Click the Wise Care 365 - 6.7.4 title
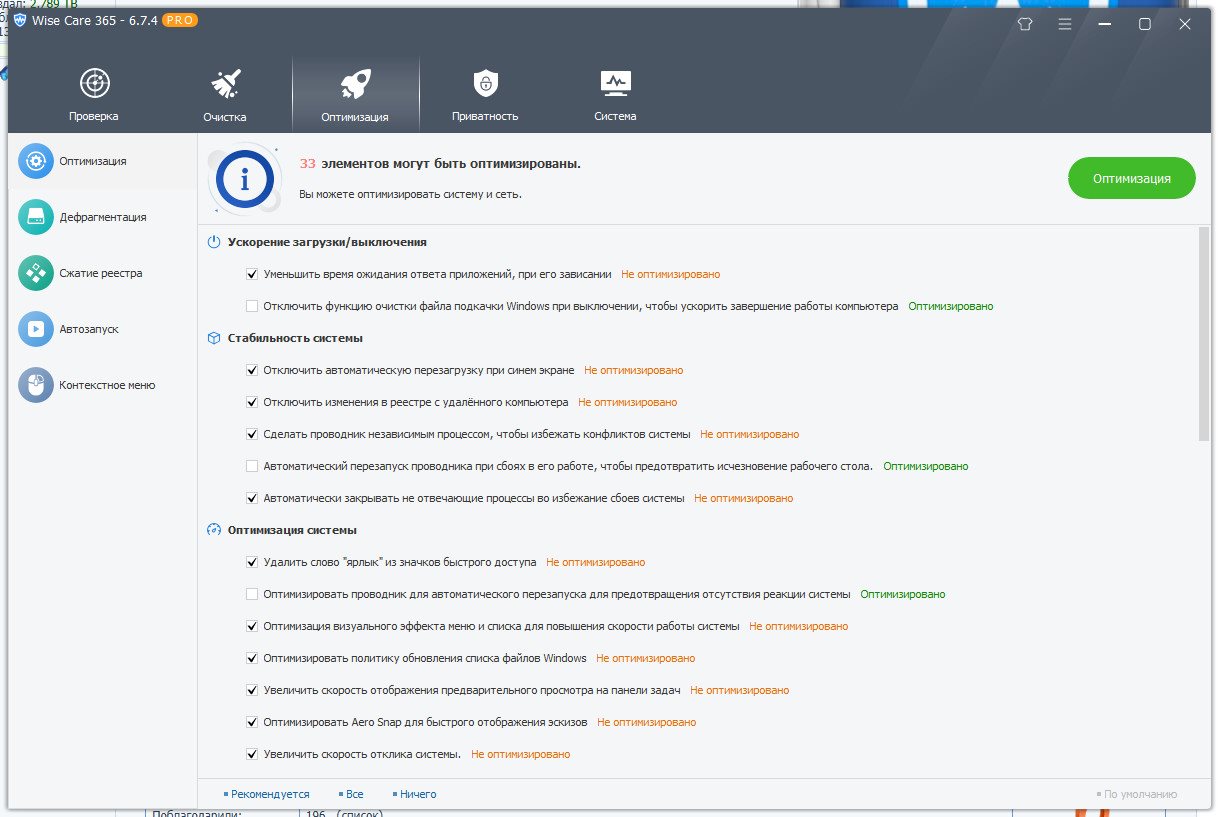Image resolution: width=1219 pixels, height=817 pixels. click(x=95, y=21)
